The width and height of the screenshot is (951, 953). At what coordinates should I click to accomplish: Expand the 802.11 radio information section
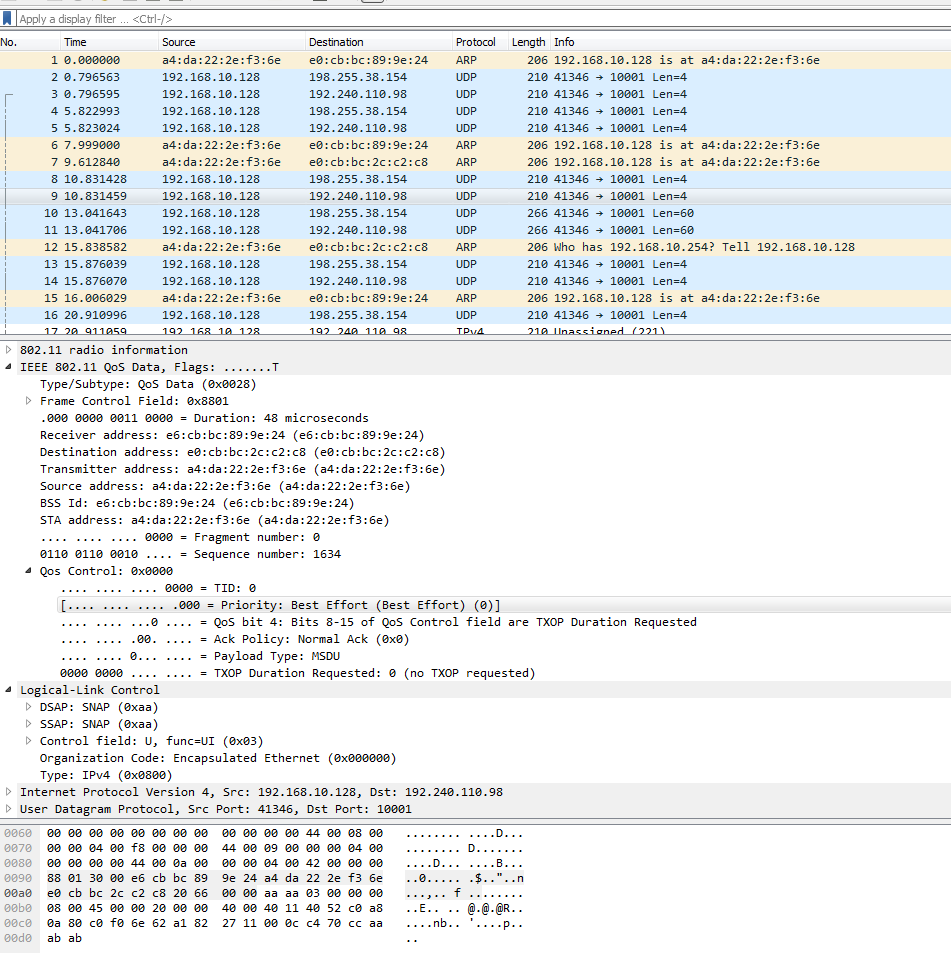9,350
